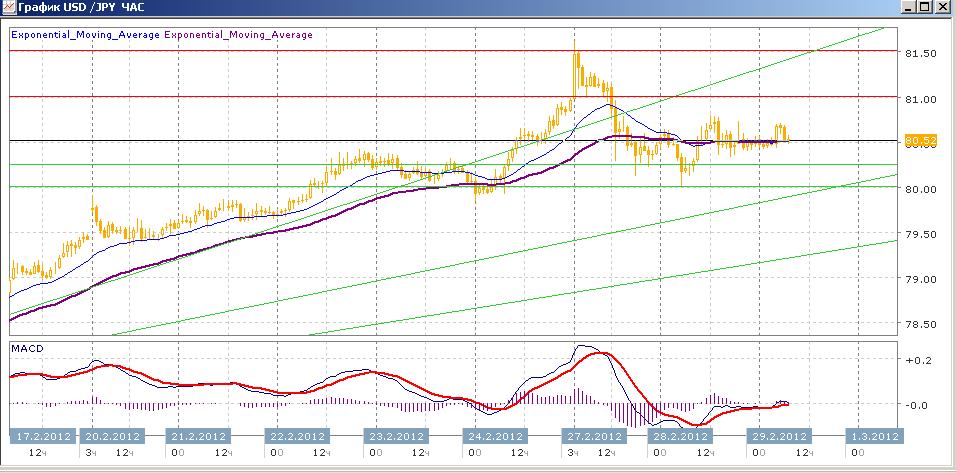Select the current price tag 80.52
This screenshot has width=956, height=473.
coord(921,141)
